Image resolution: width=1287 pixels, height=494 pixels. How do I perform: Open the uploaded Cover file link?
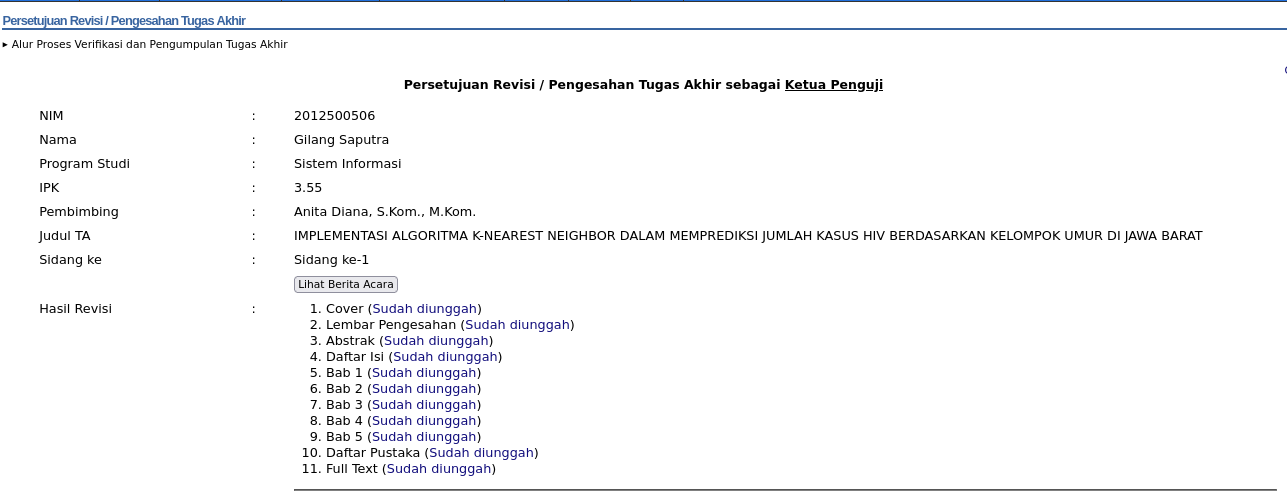click(424, 309)
